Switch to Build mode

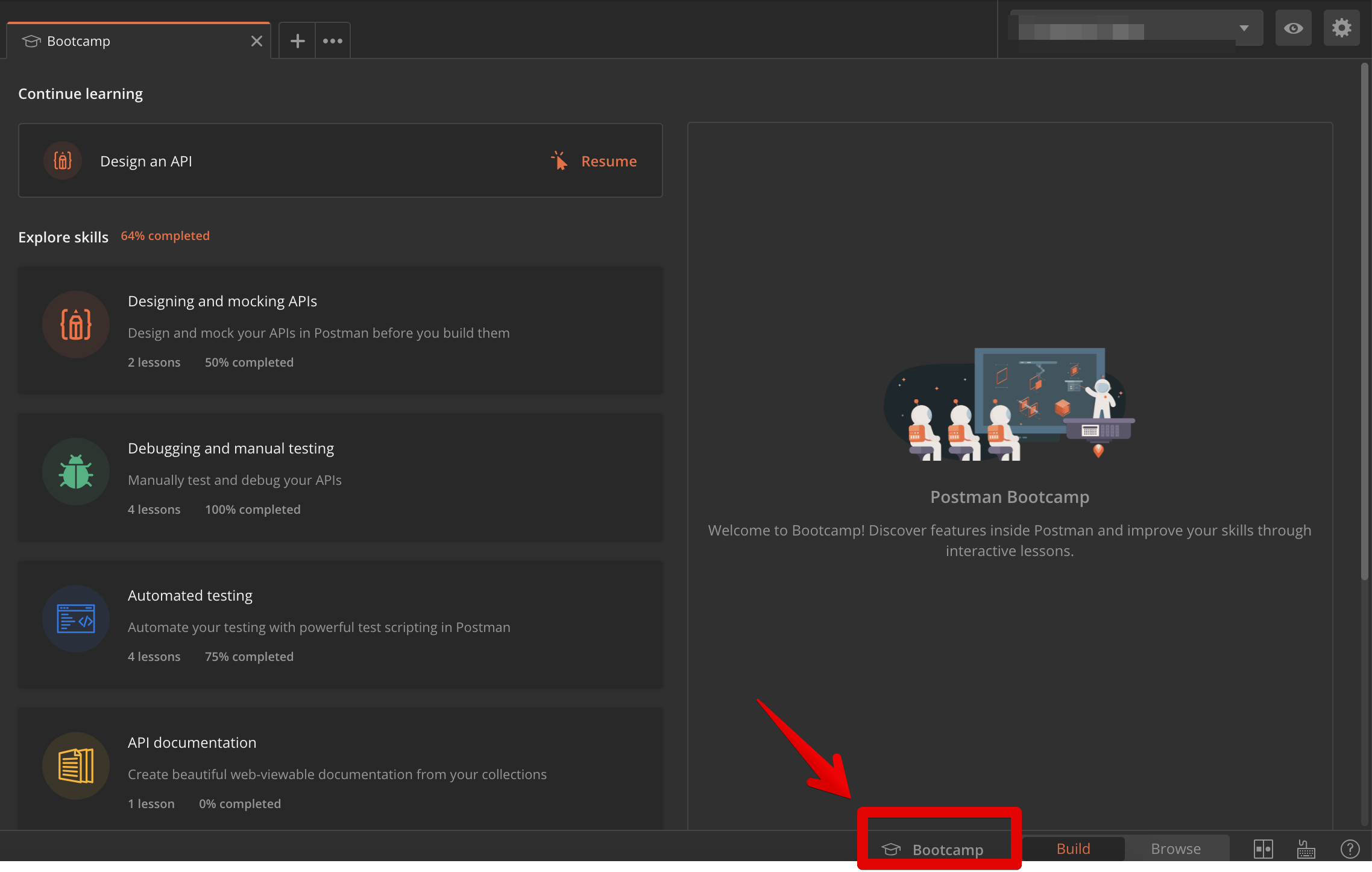pos(1073,849)
